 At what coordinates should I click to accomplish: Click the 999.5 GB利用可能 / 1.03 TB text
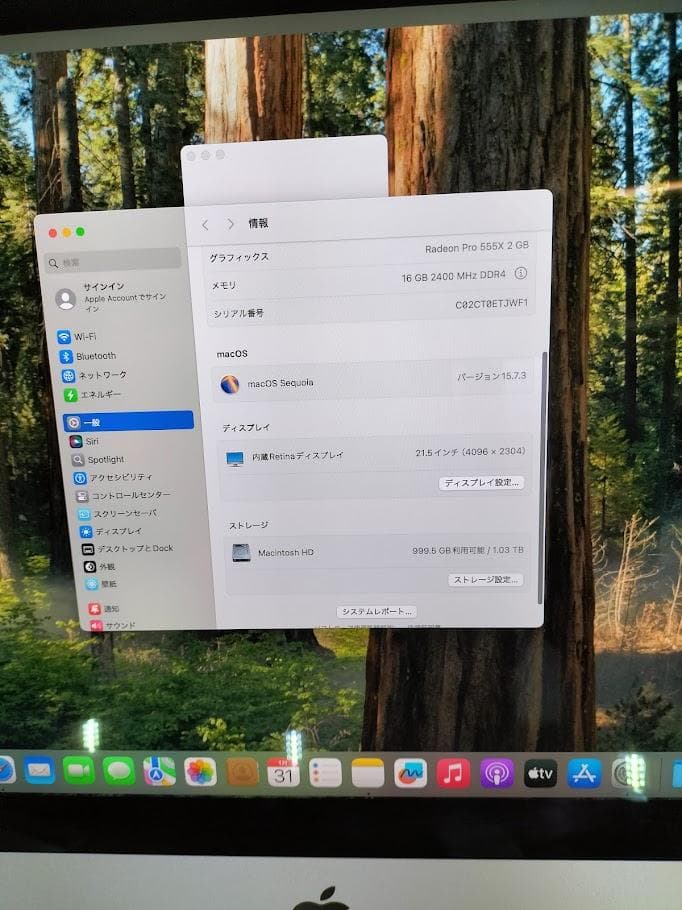[x=468, y=550]
